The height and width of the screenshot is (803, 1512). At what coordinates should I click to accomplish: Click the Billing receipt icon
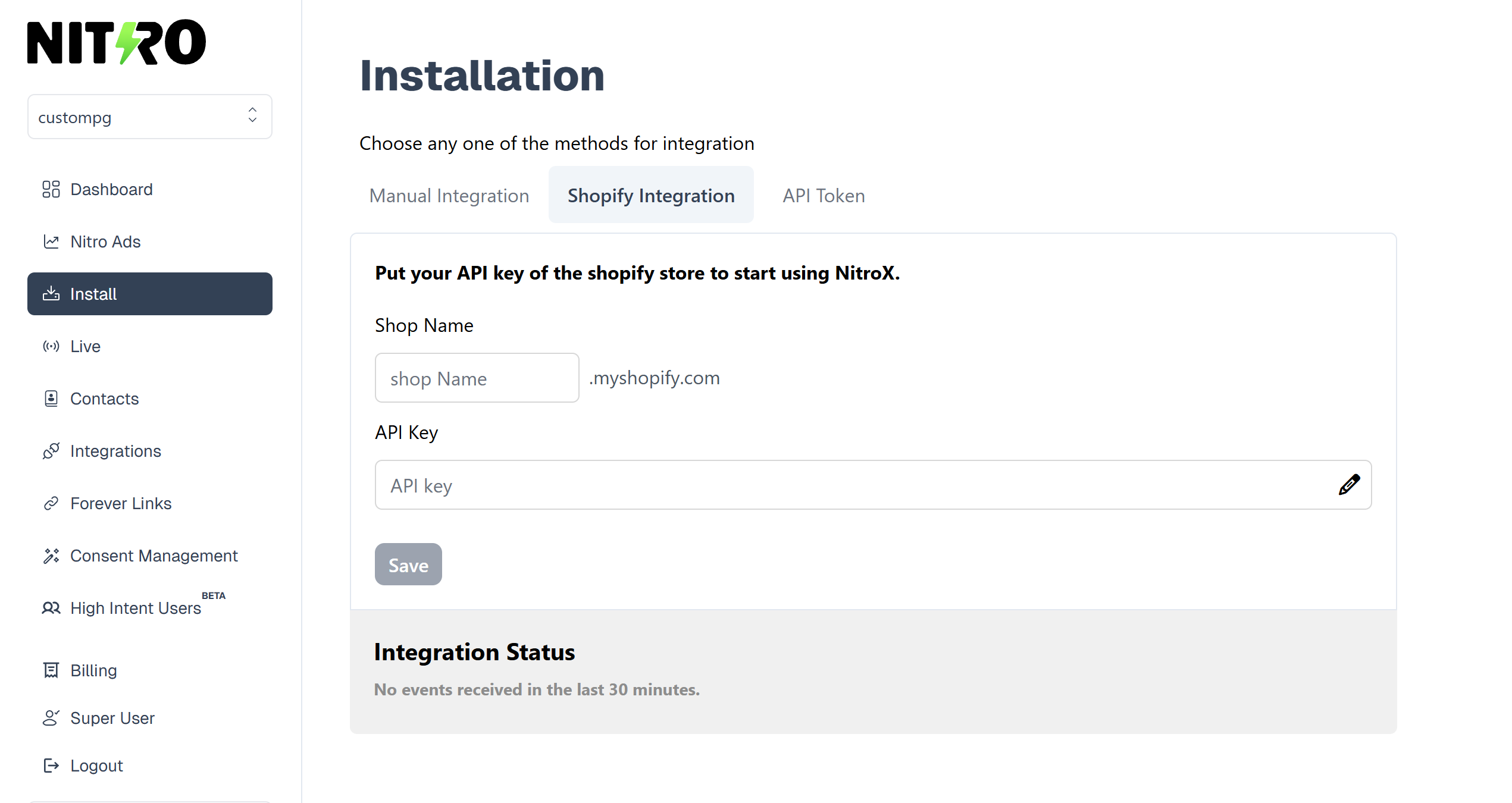click(x=51, y=670)
